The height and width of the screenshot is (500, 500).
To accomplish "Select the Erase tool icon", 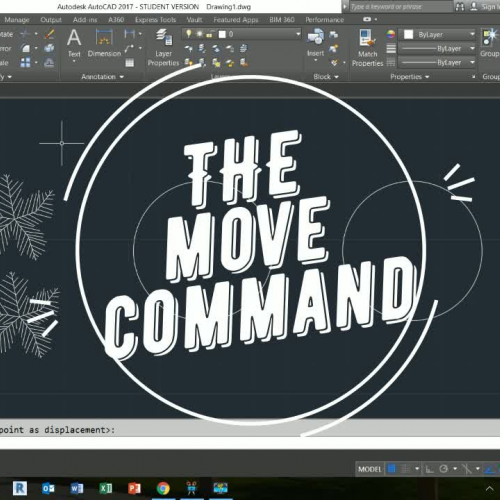I will tap(49, 34).
